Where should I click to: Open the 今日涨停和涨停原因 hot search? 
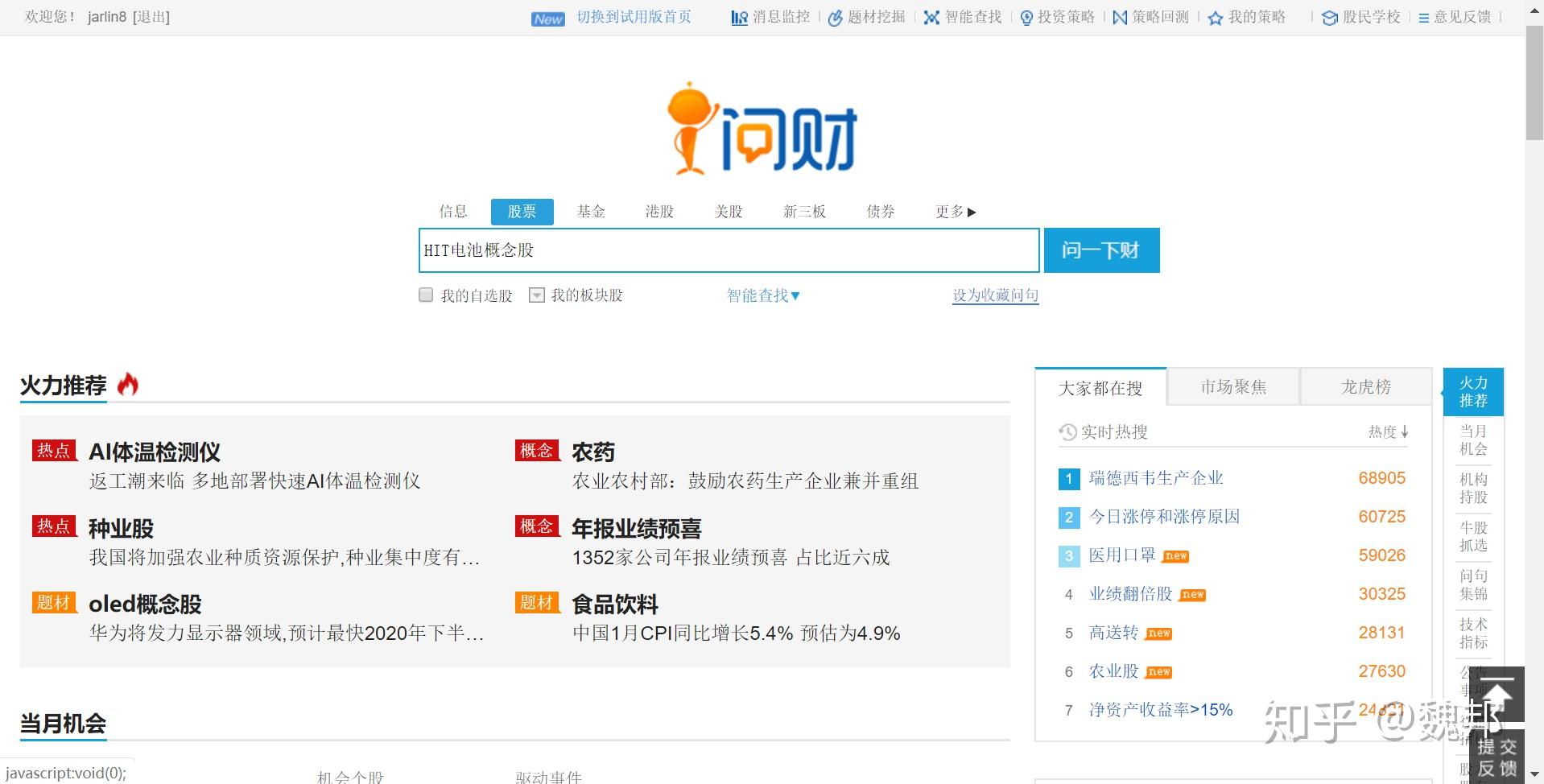pos(1164,517)
